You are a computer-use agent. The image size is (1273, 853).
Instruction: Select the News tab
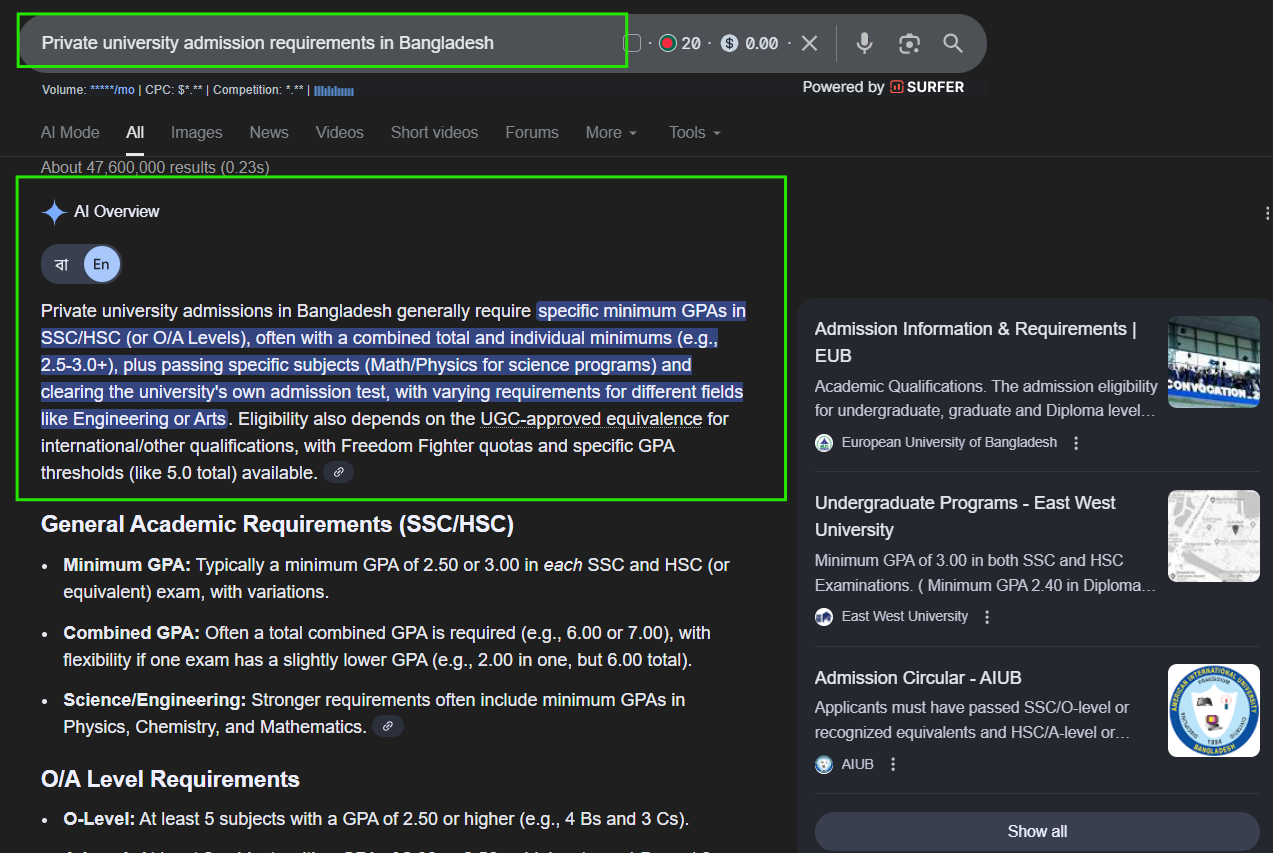click(268, 132)
